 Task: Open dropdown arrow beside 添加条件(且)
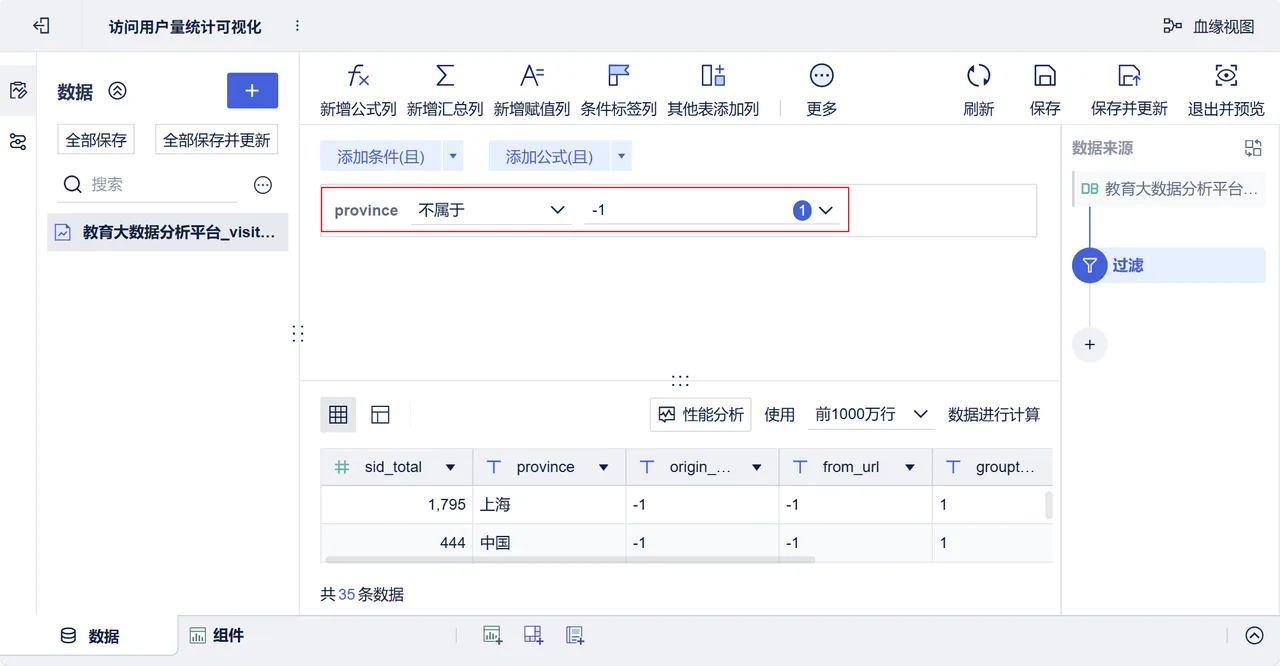(x=453, y=156)
